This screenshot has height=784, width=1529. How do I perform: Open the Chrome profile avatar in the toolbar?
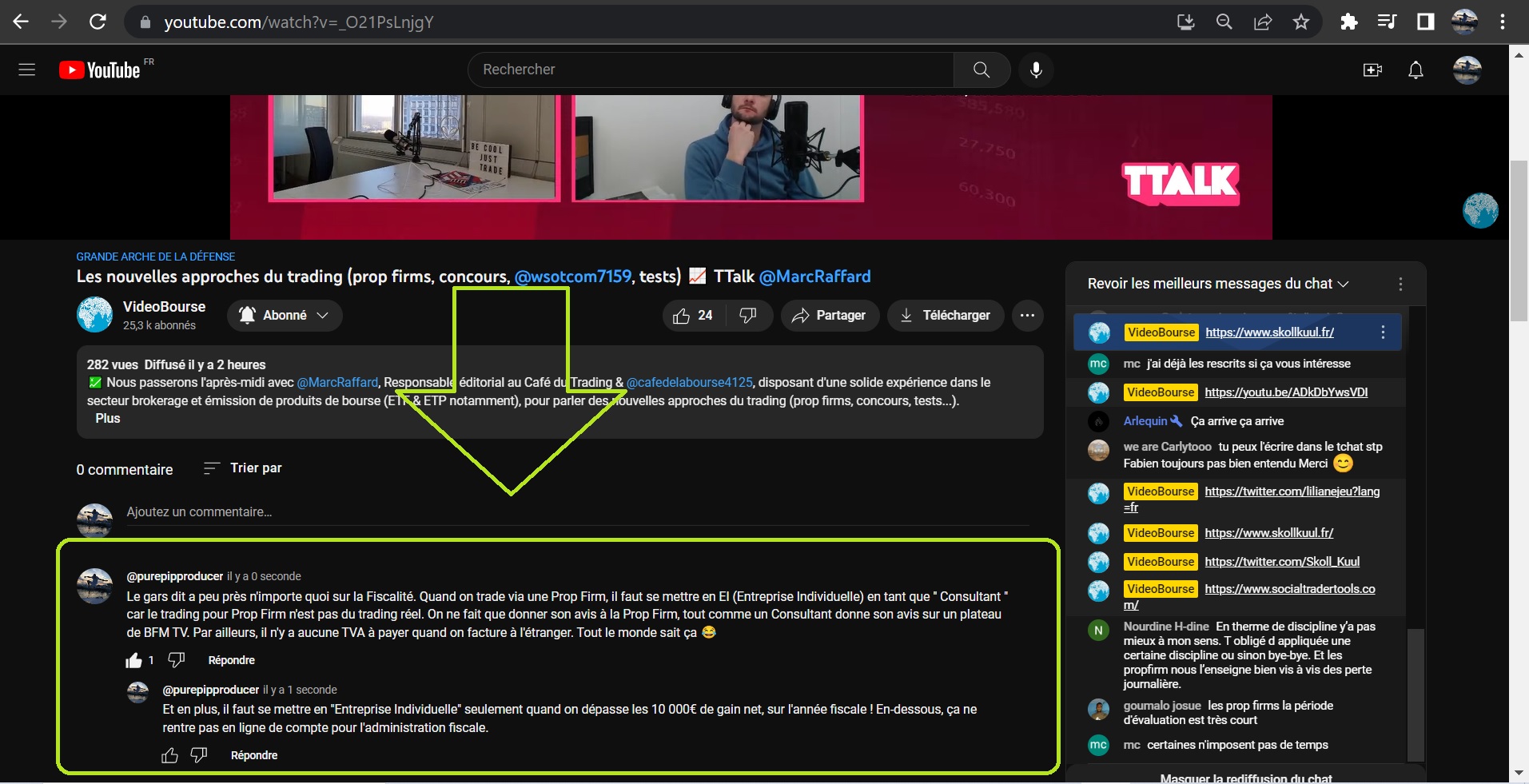pos(1464,22)
